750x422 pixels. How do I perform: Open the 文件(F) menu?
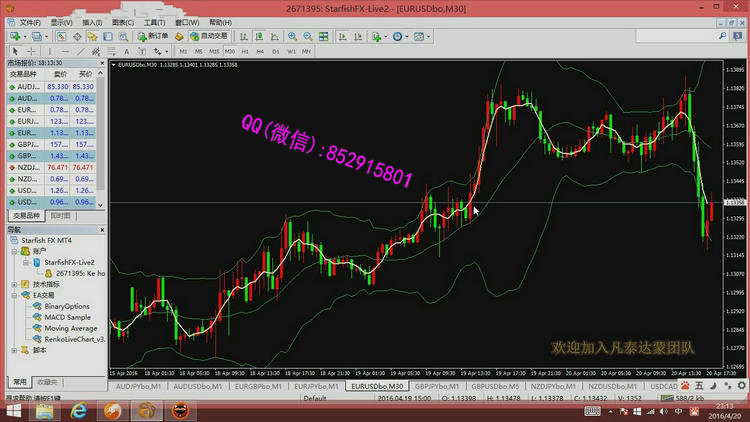30,21
